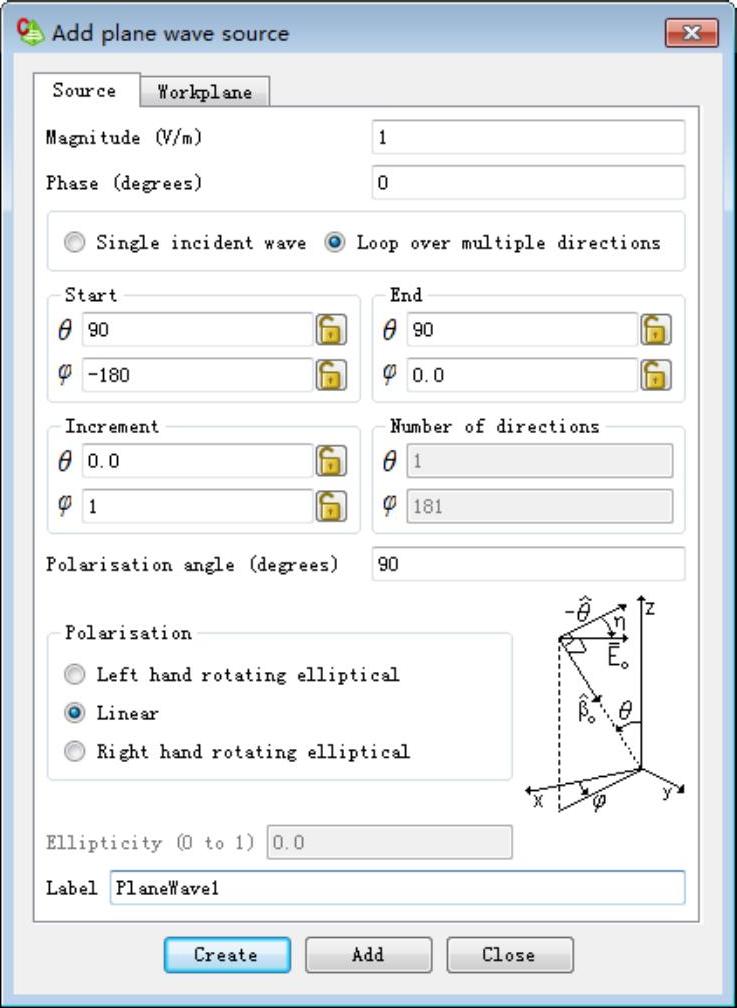
Task: Click the Close button at bottom
Action: pyautogui.click(x=509, y=954)
